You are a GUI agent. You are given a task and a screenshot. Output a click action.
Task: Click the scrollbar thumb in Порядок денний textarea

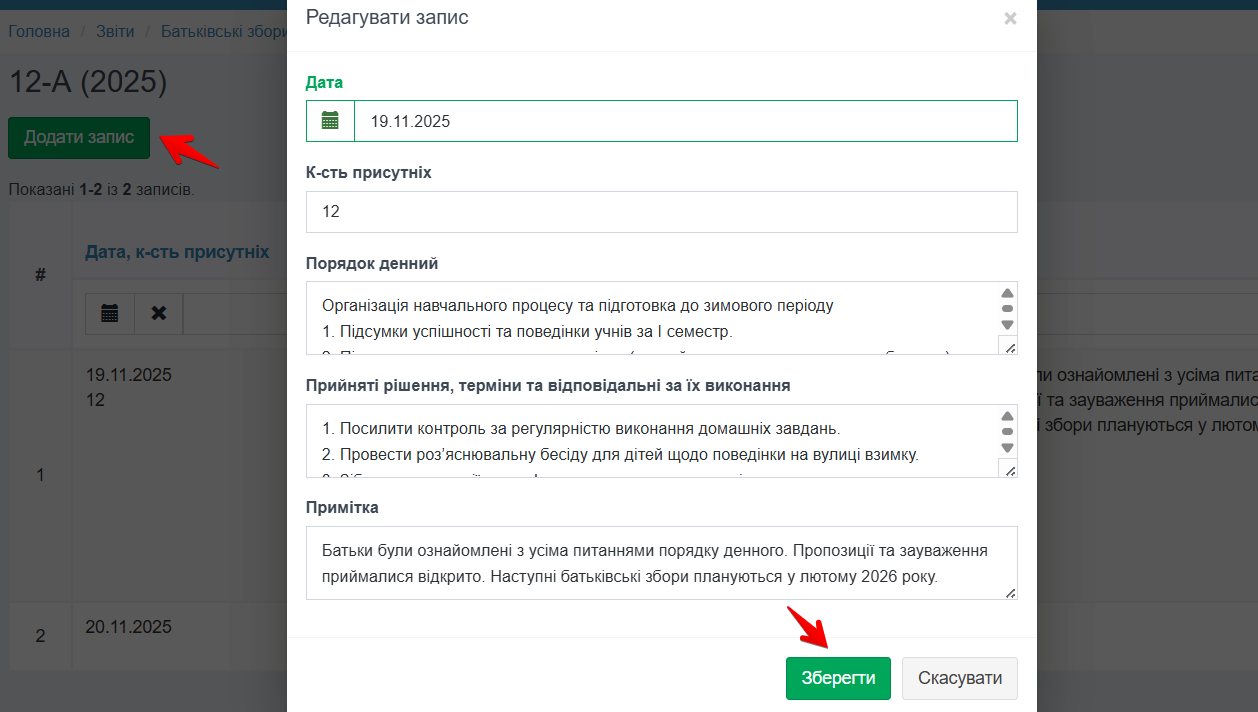(x=1007, y=309)
